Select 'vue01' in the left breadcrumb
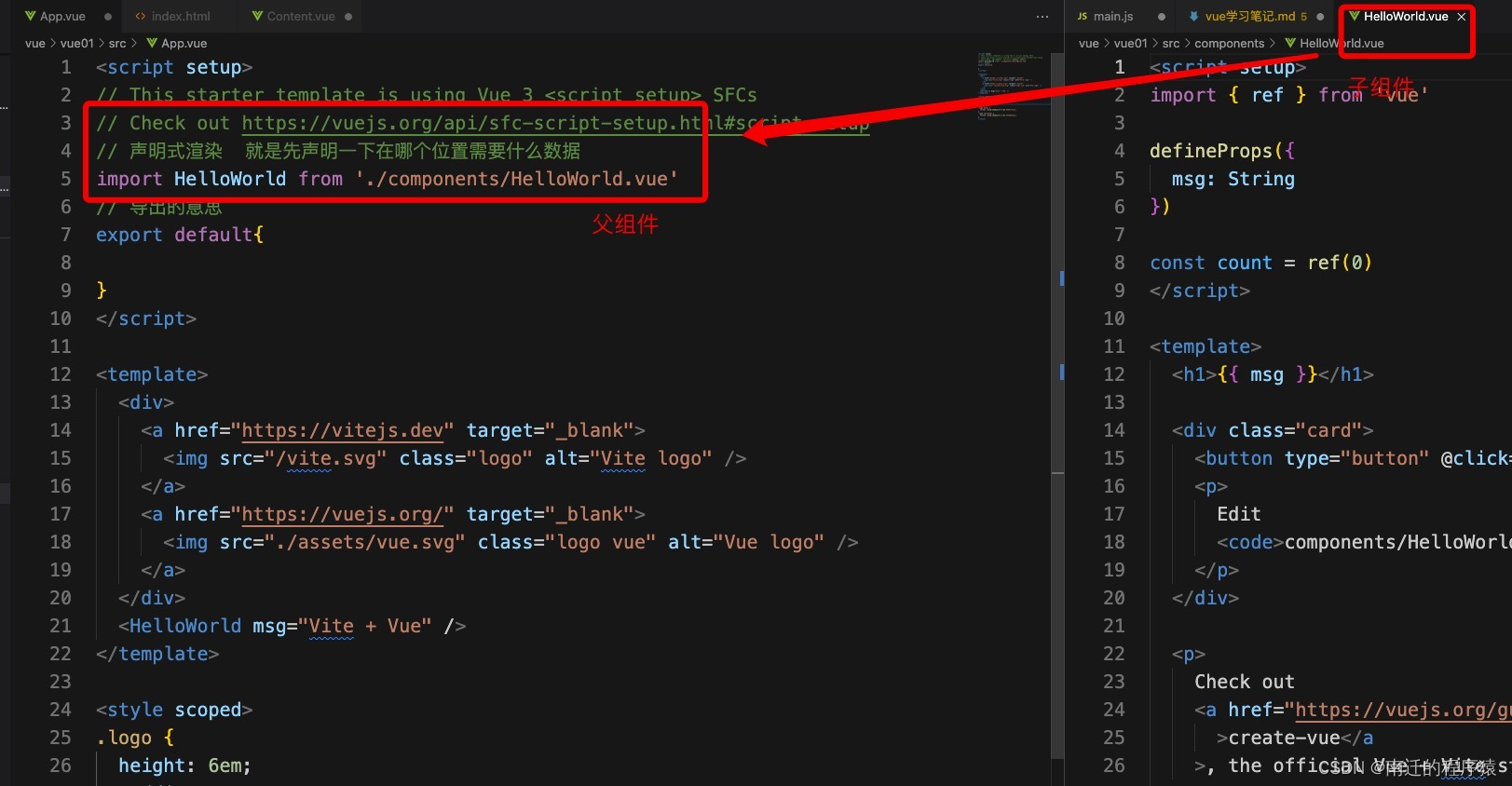1512x786 pixels. coord(77,43)
